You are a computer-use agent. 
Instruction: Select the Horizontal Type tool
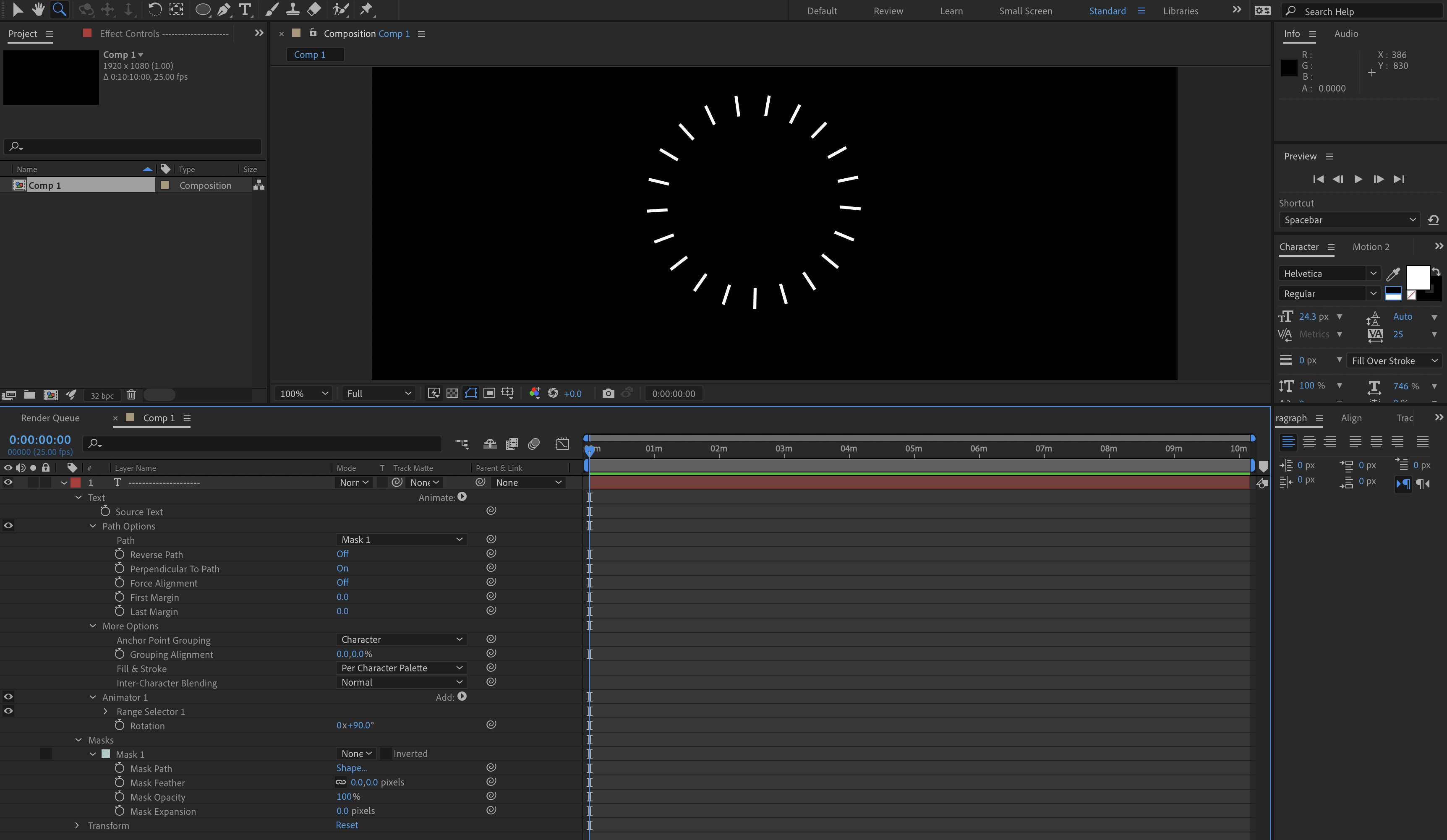245,9
